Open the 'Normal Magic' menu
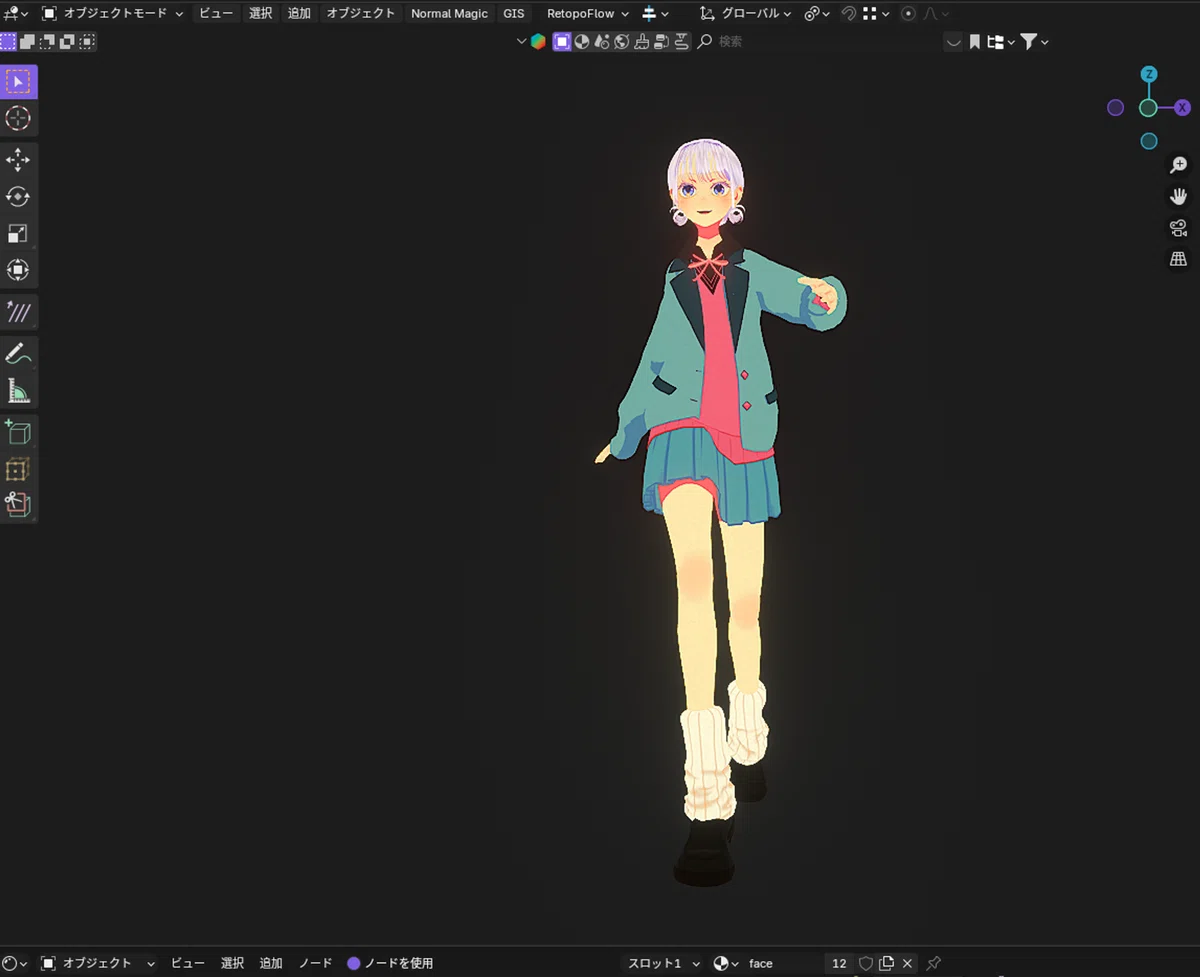 [449, 14]
